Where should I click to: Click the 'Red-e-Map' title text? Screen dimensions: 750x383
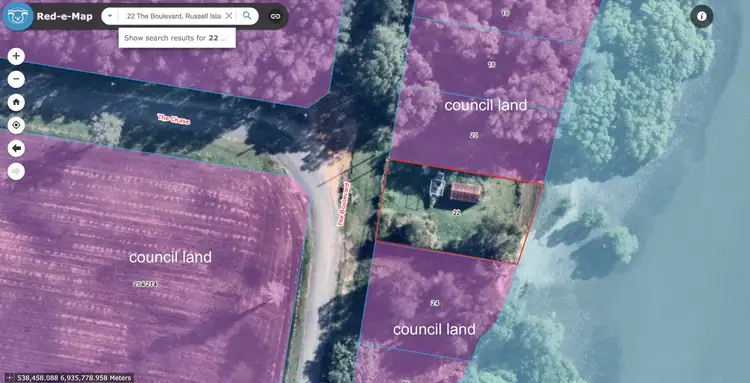click(x=65, y=16)
